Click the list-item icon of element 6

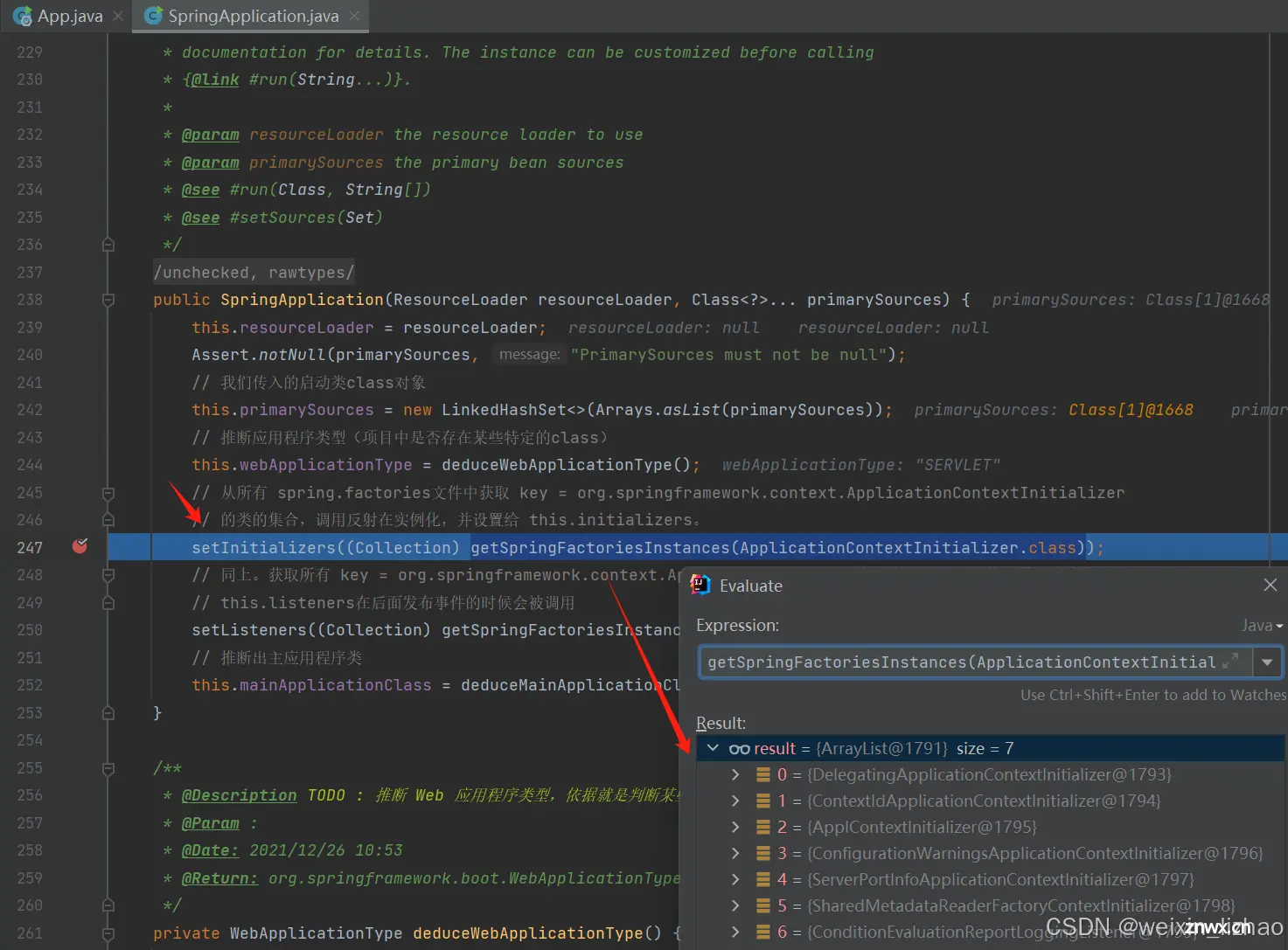763,932
